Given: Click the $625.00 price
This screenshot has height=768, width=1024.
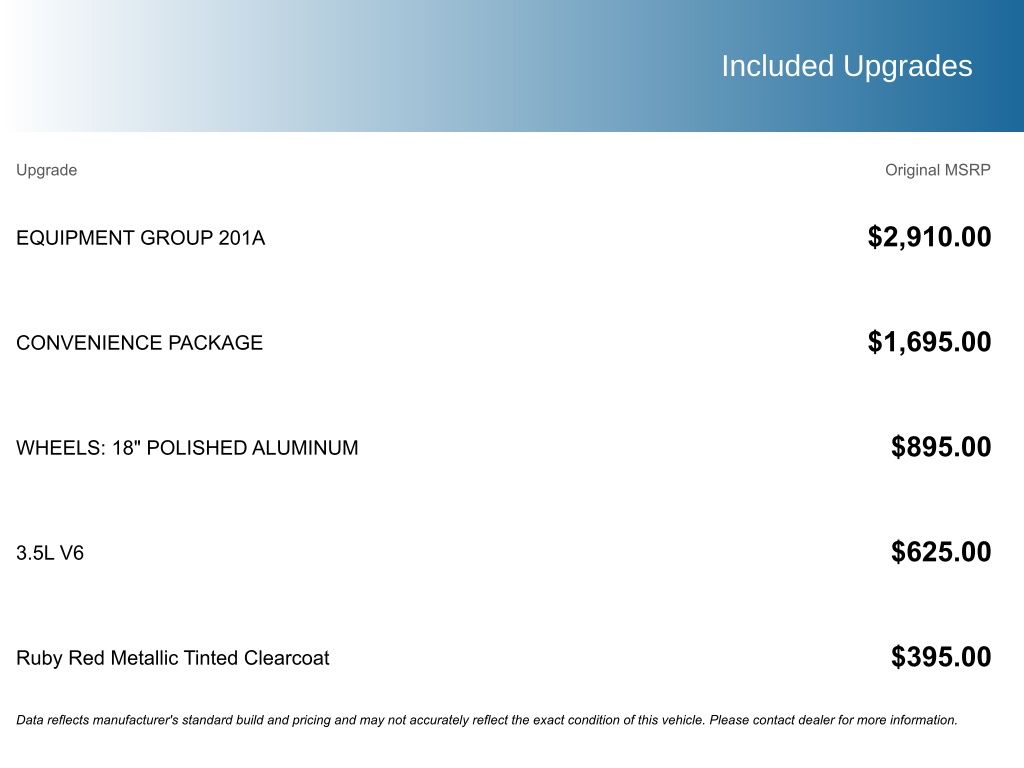Looking at the screenshot, I should coord(941,552).
